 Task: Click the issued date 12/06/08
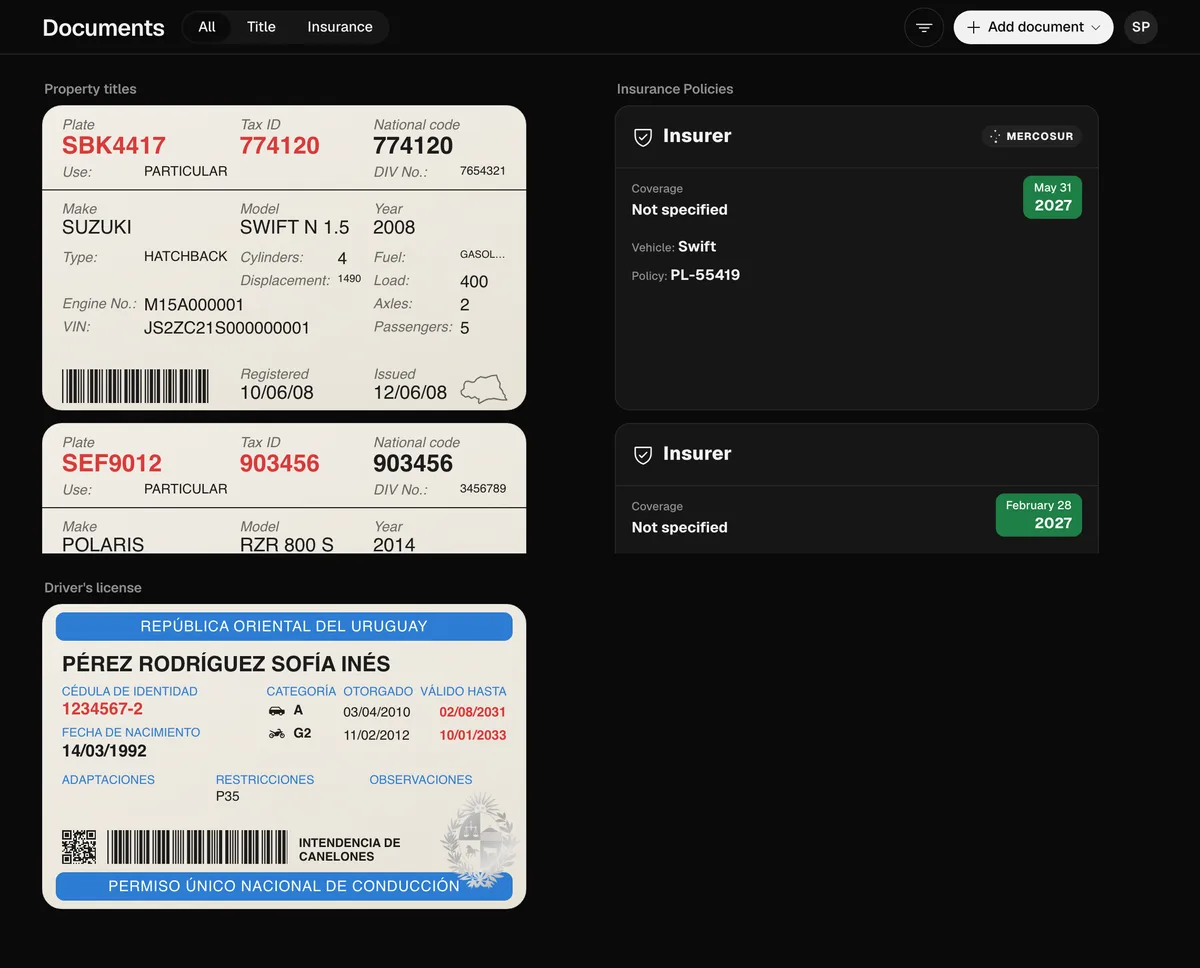coord(410,393)
